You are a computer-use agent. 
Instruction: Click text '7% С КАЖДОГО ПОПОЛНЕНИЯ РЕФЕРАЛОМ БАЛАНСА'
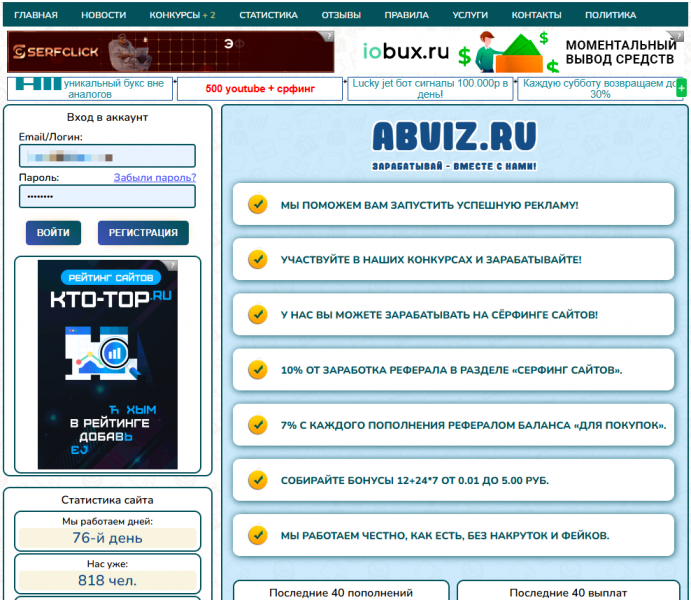pyautogui.click(x=425, y=426)
